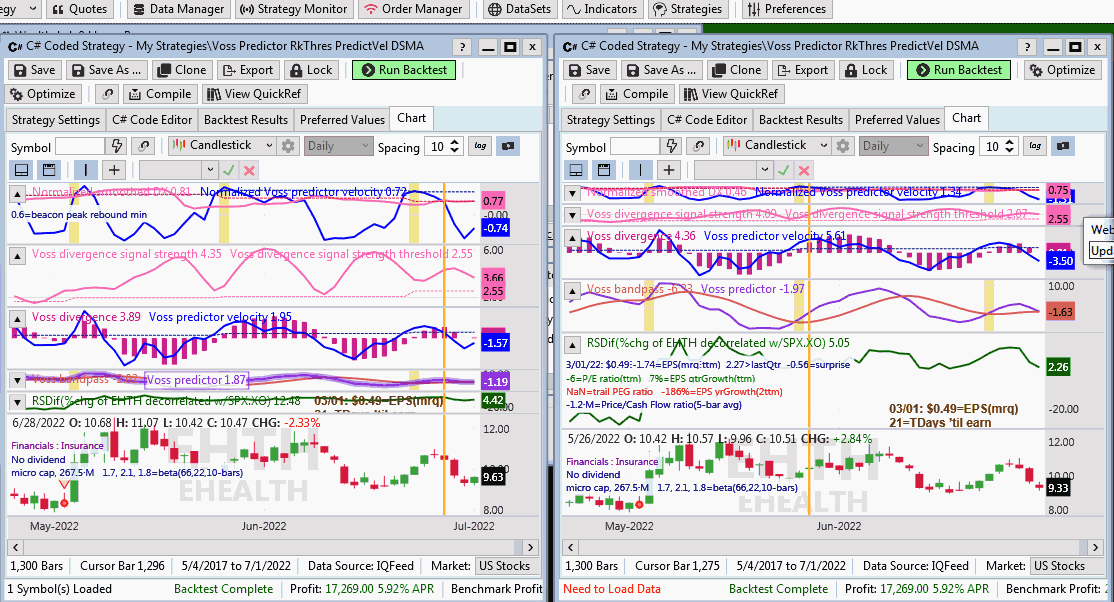Click Run Backtest in the left window

[x=404, y=70]
